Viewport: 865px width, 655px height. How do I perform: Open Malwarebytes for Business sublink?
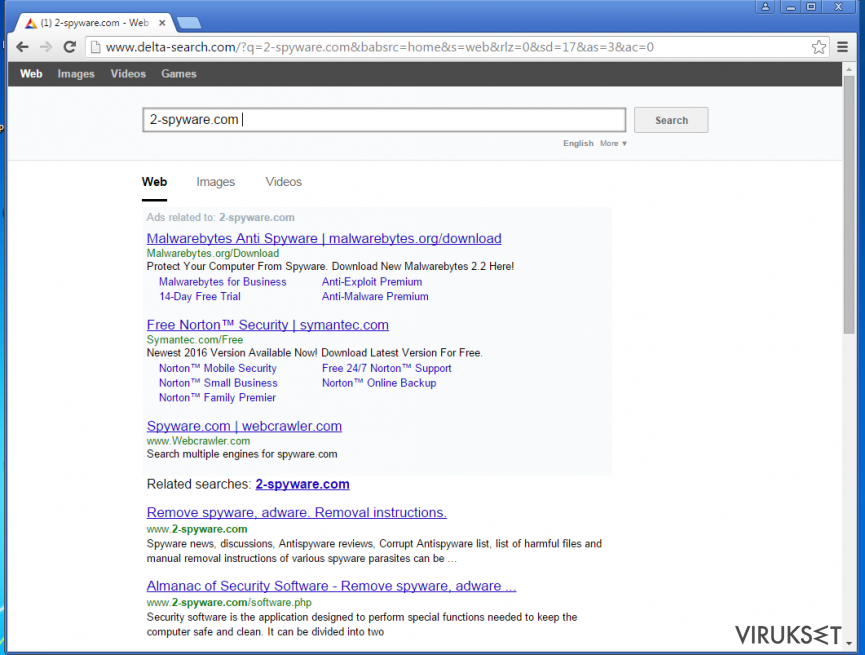(223, 282)
